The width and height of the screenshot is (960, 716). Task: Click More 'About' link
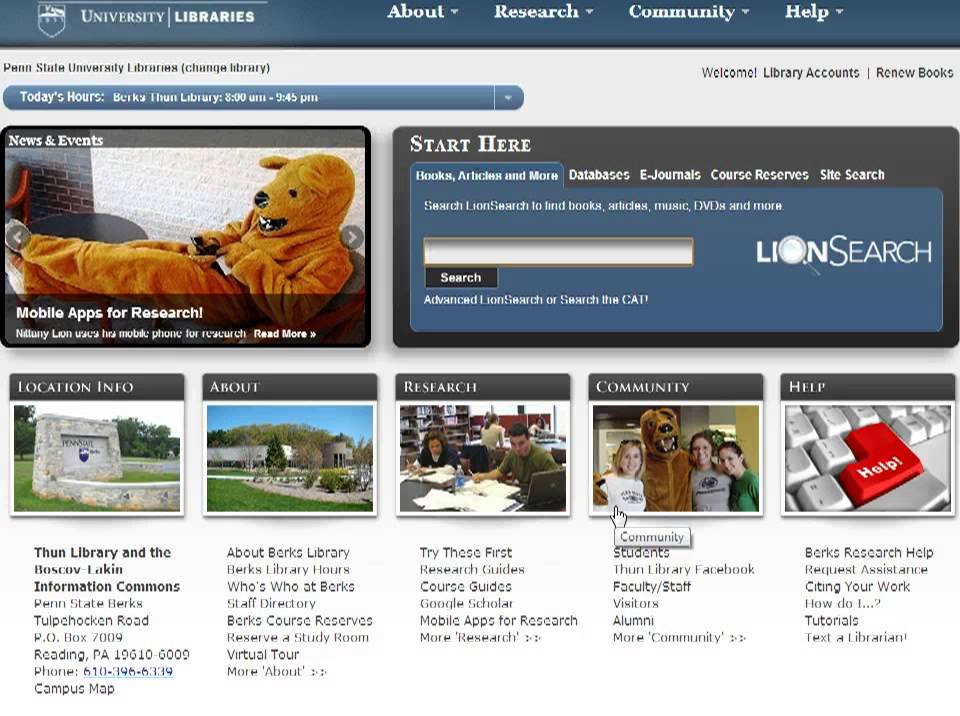pos(277,671)
